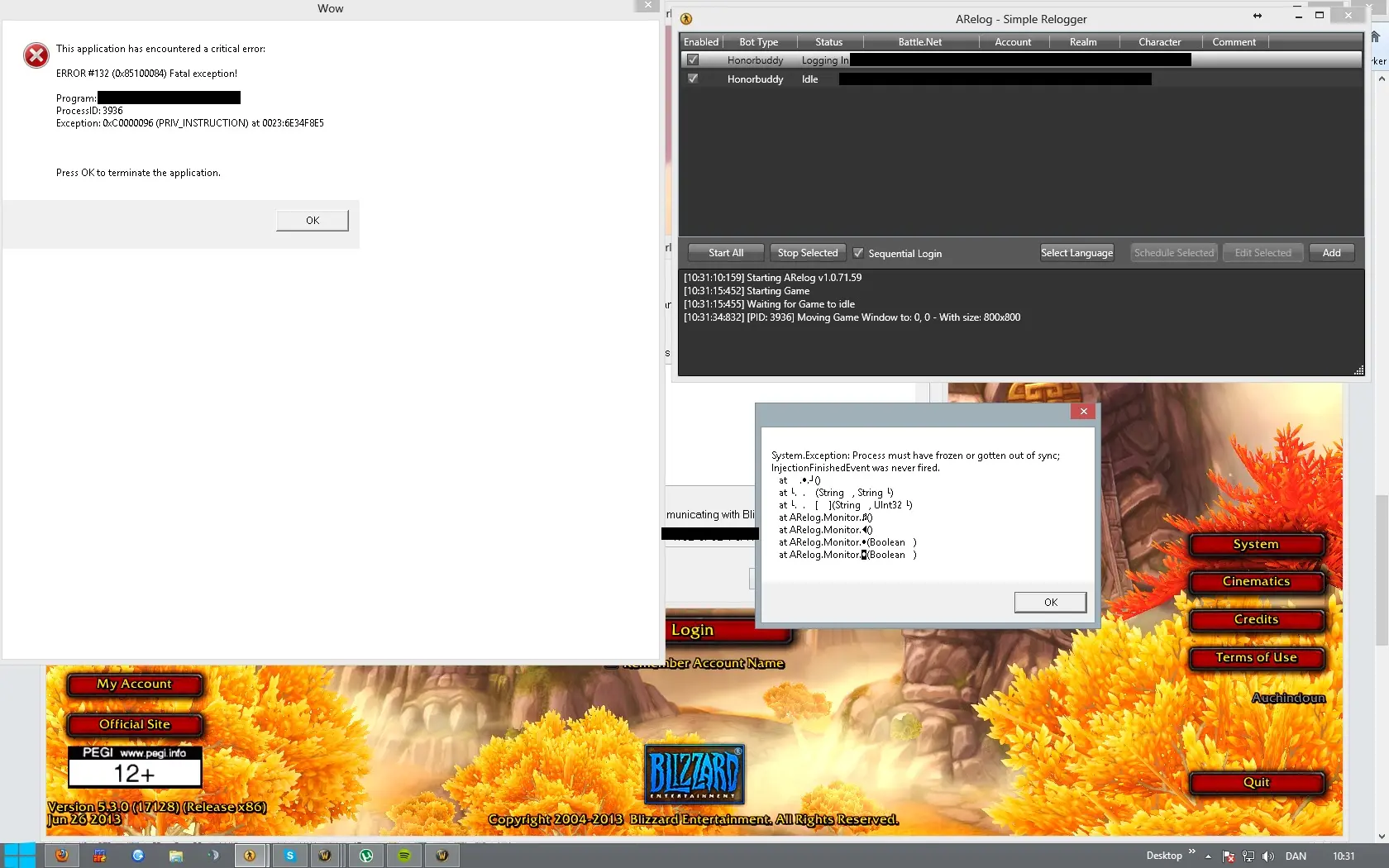The height and width of the screenshot is (868, 1389).
Task: Open the blue circular arrow taskbar icon
Action: point(137,856)
